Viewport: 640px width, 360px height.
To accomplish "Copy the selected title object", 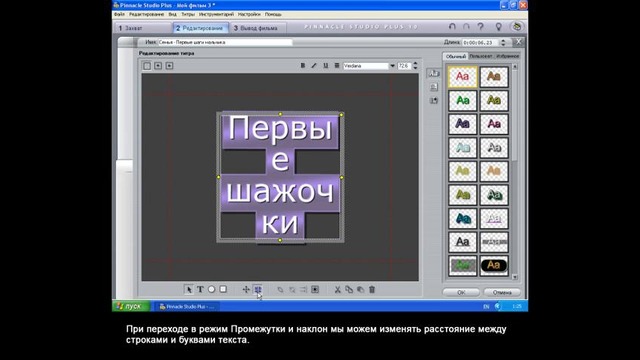I will point(349,289).
